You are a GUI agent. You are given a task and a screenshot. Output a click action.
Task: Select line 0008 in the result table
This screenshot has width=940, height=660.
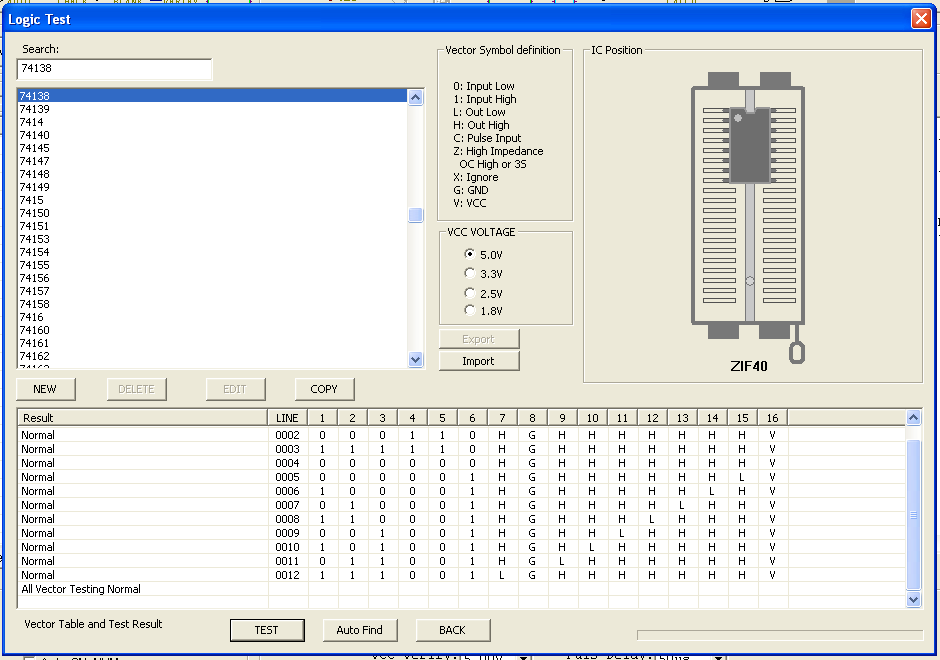tap(462, 519)
